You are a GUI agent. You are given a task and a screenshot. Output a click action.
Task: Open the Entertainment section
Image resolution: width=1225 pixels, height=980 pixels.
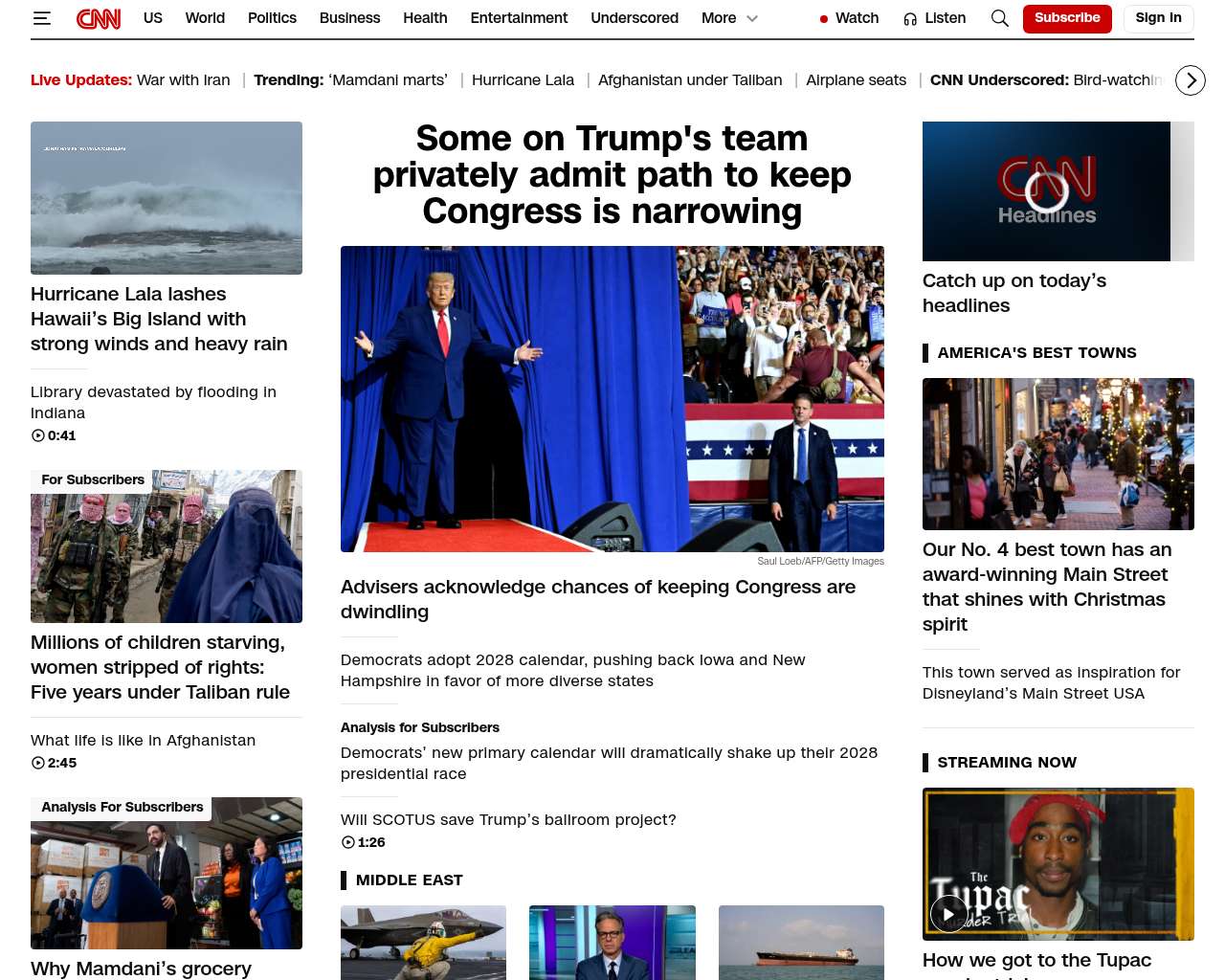click(519, 18)
